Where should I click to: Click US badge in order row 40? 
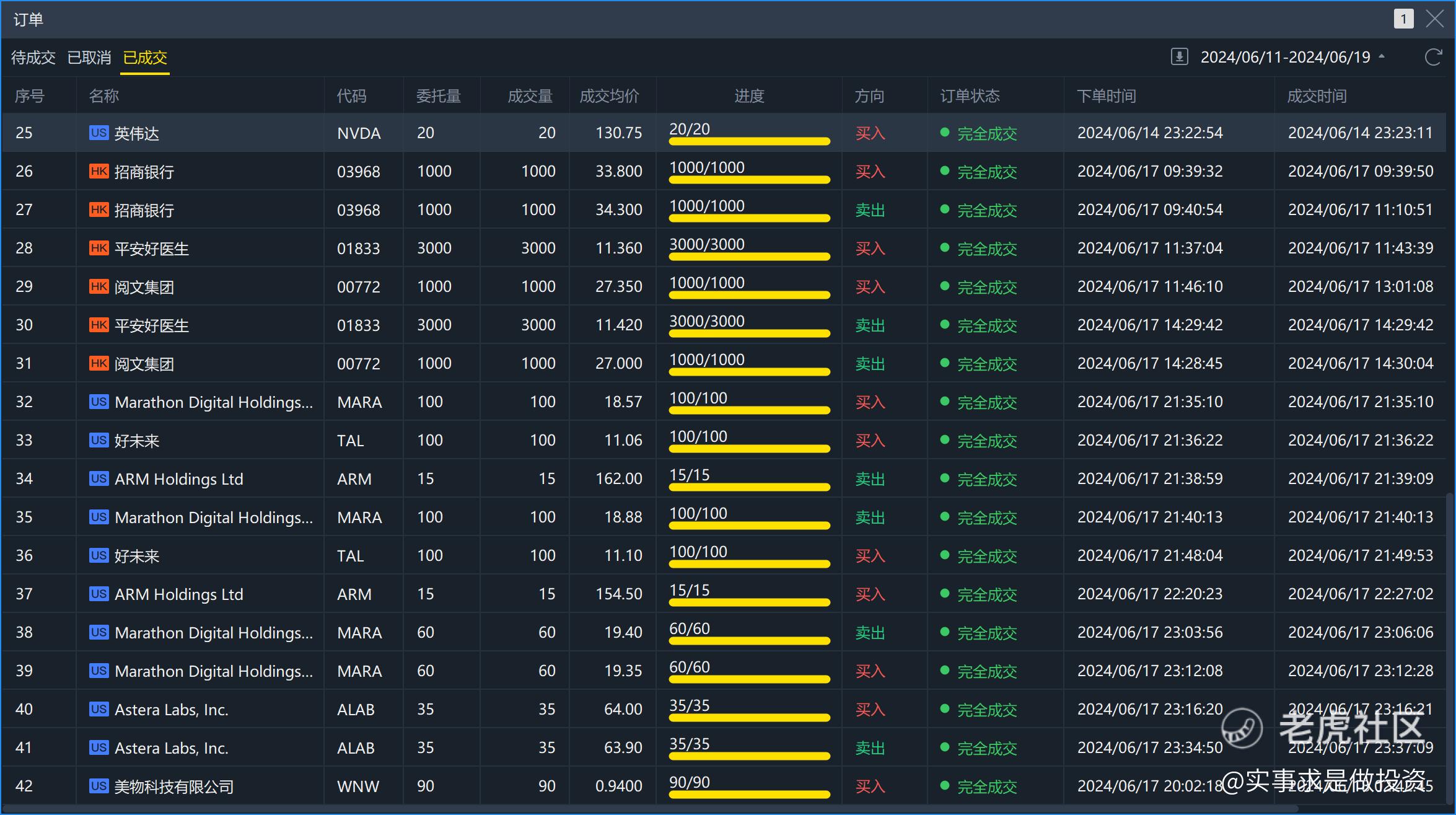click(99, 709)
